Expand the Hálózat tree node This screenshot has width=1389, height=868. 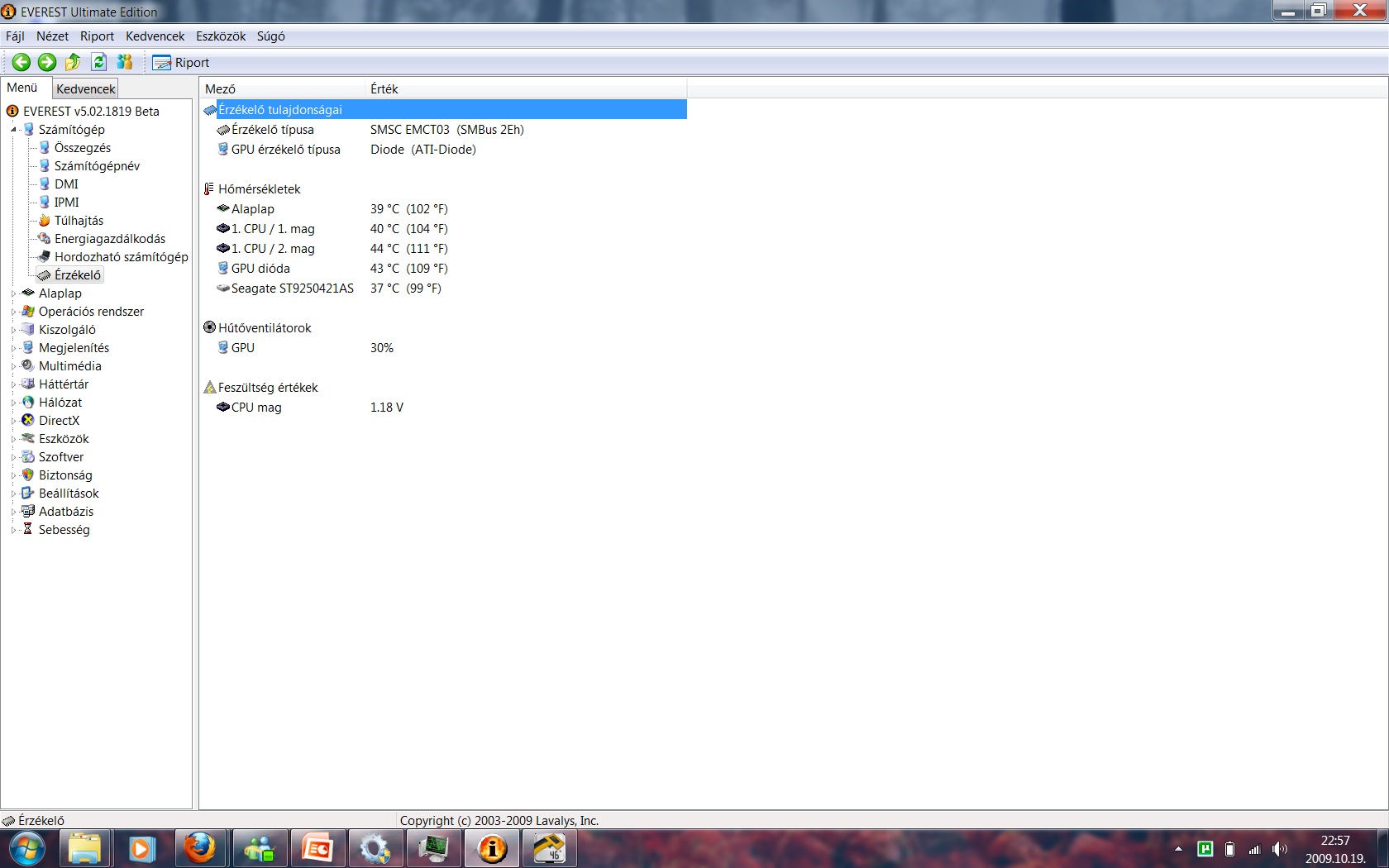(x=13, y=403)
